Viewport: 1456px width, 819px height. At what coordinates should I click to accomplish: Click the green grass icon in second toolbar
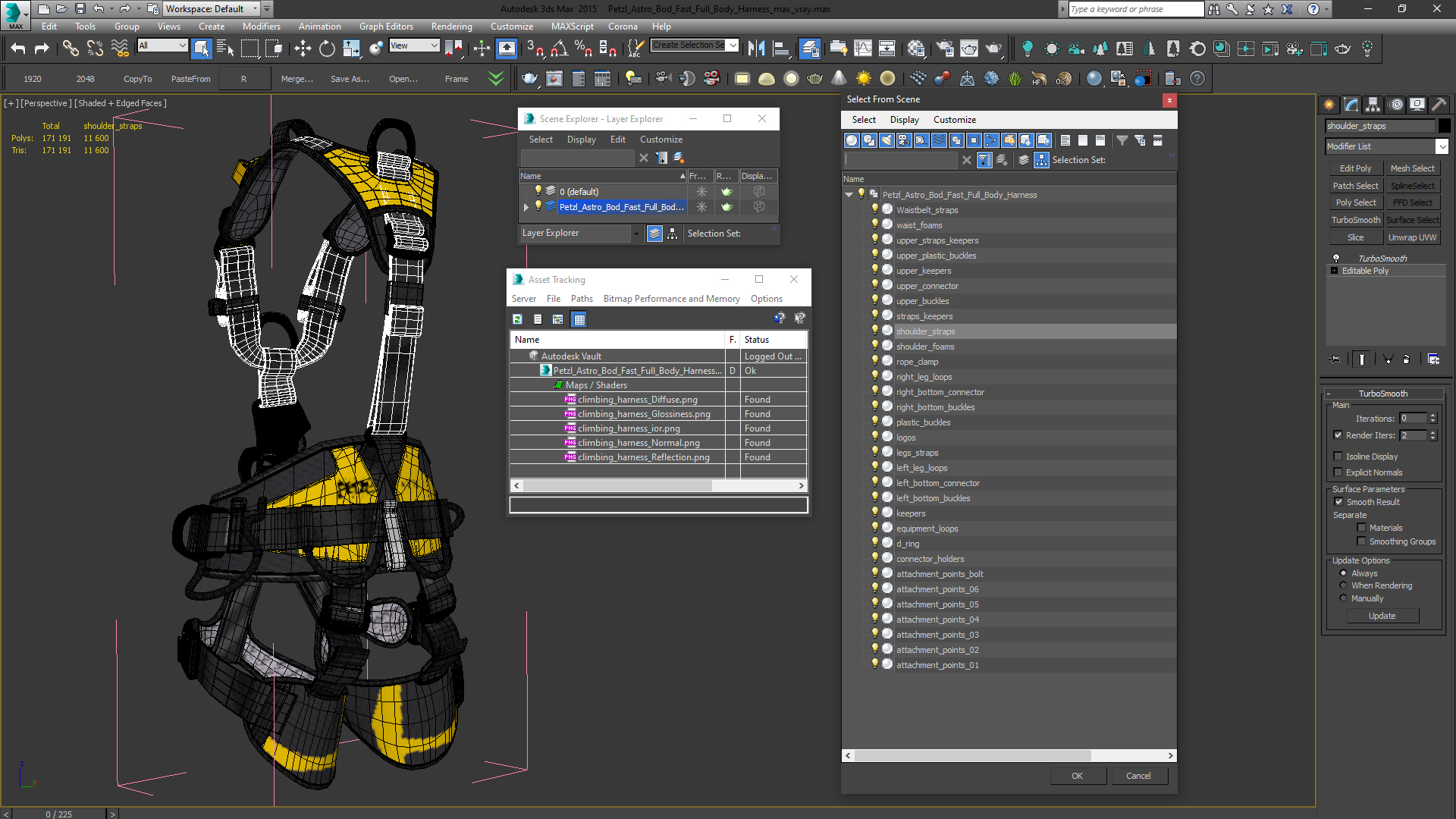tap(1015, 78)
